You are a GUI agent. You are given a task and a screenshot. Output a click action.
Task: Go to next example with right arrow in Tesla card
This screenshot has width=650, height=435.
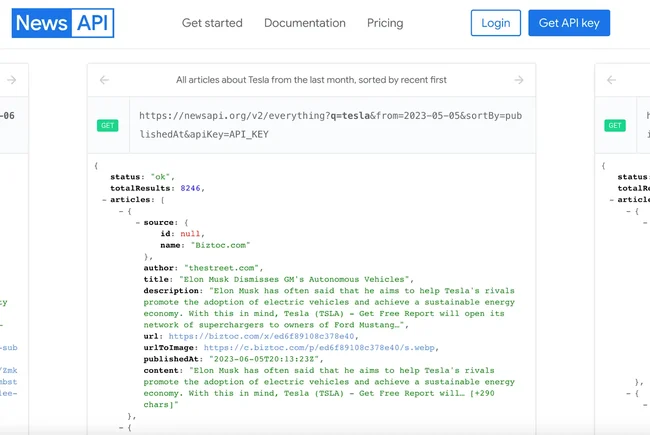519,80
